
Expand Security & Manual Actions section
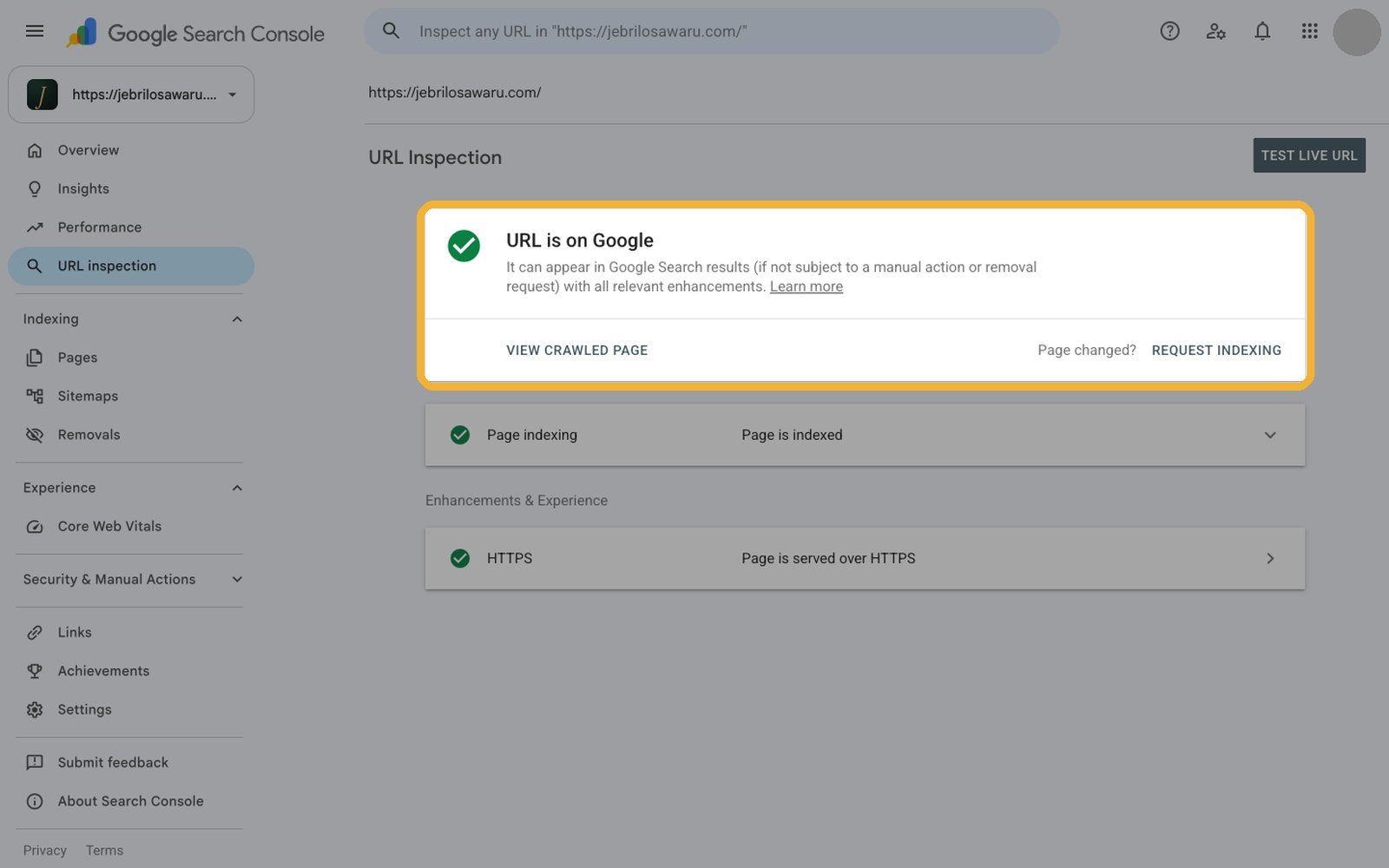[237, 579]
